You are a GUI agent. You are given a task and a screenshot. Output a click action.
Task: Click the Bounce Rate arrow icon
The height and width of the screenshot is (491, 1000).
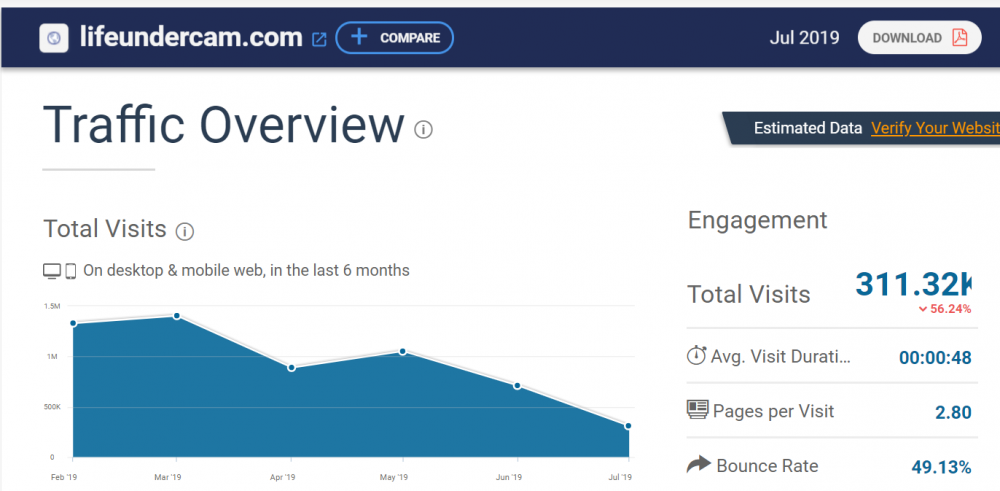pos(697,465)
